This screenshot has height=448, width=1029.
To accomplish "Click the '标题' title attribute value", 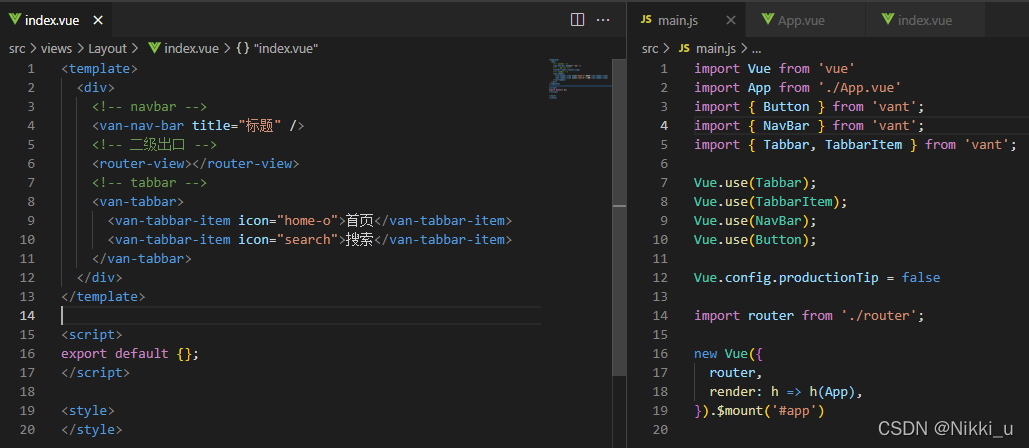I will click(261, 125).
